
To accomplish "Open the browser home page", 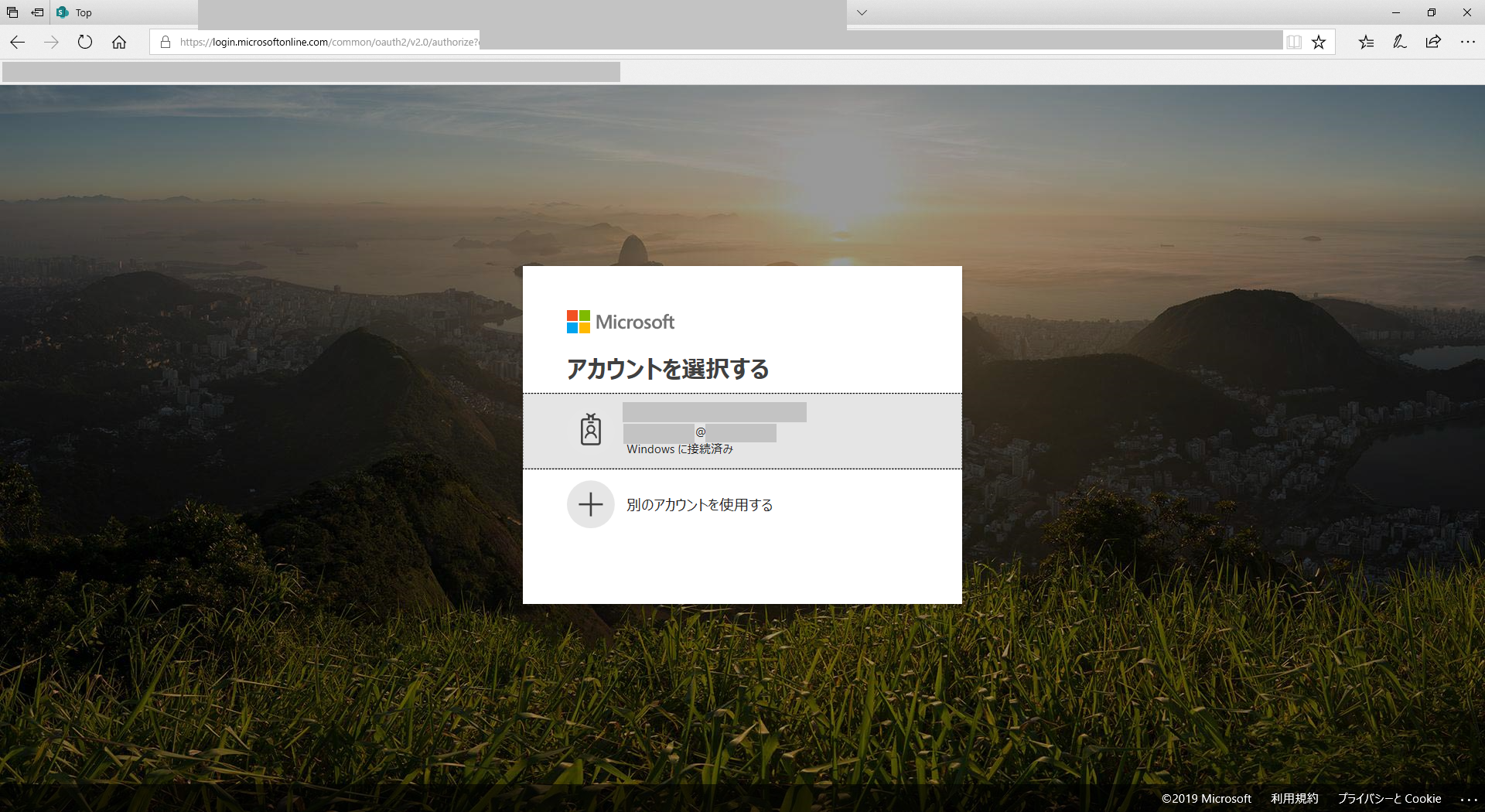I will [119, 42].
